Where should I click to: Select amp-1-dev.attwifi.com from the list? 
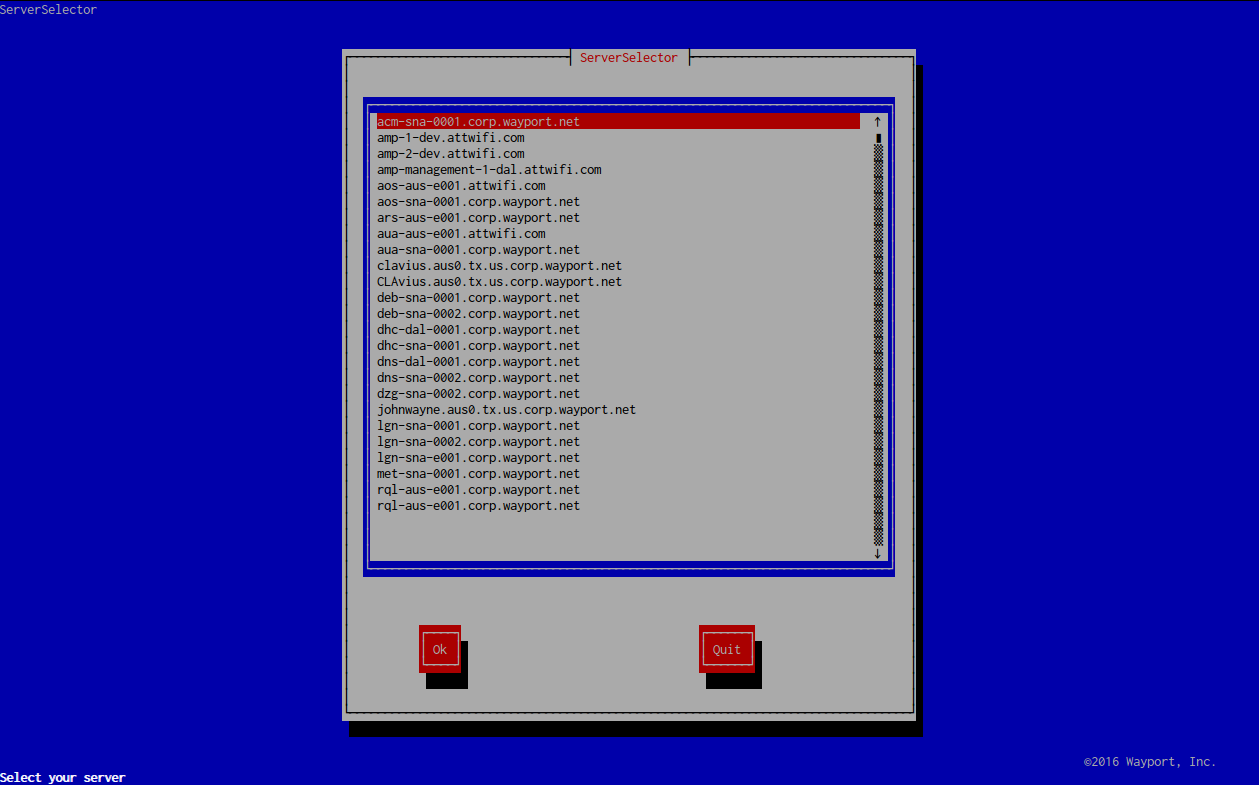point(450,138)
